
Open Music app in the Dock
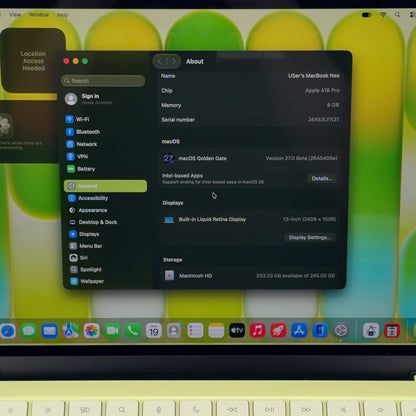tap(258, 330)
